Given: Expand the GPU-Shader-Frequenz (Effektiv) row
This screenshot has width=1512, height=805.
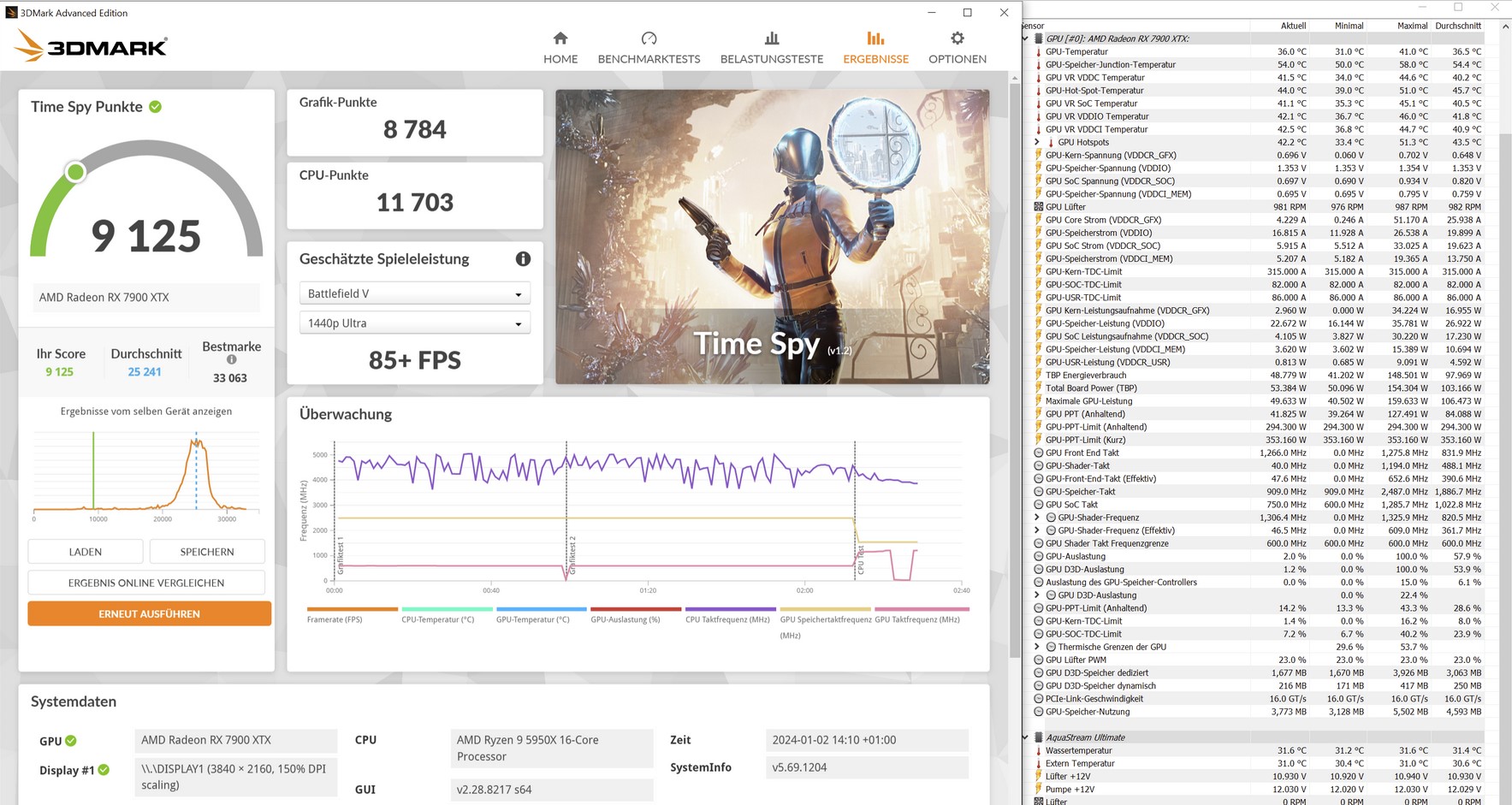Looking at the screenshot, I should (x=1037, y=530).
